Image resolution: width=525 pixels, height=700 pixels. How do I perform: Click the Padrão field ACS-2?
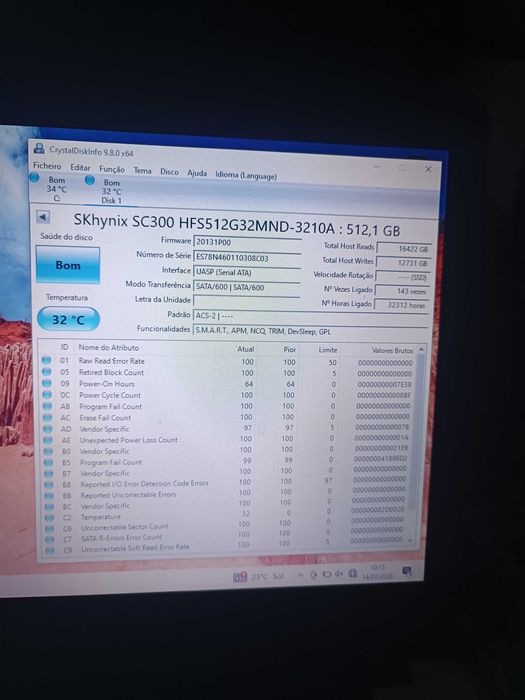click(310, 316)
